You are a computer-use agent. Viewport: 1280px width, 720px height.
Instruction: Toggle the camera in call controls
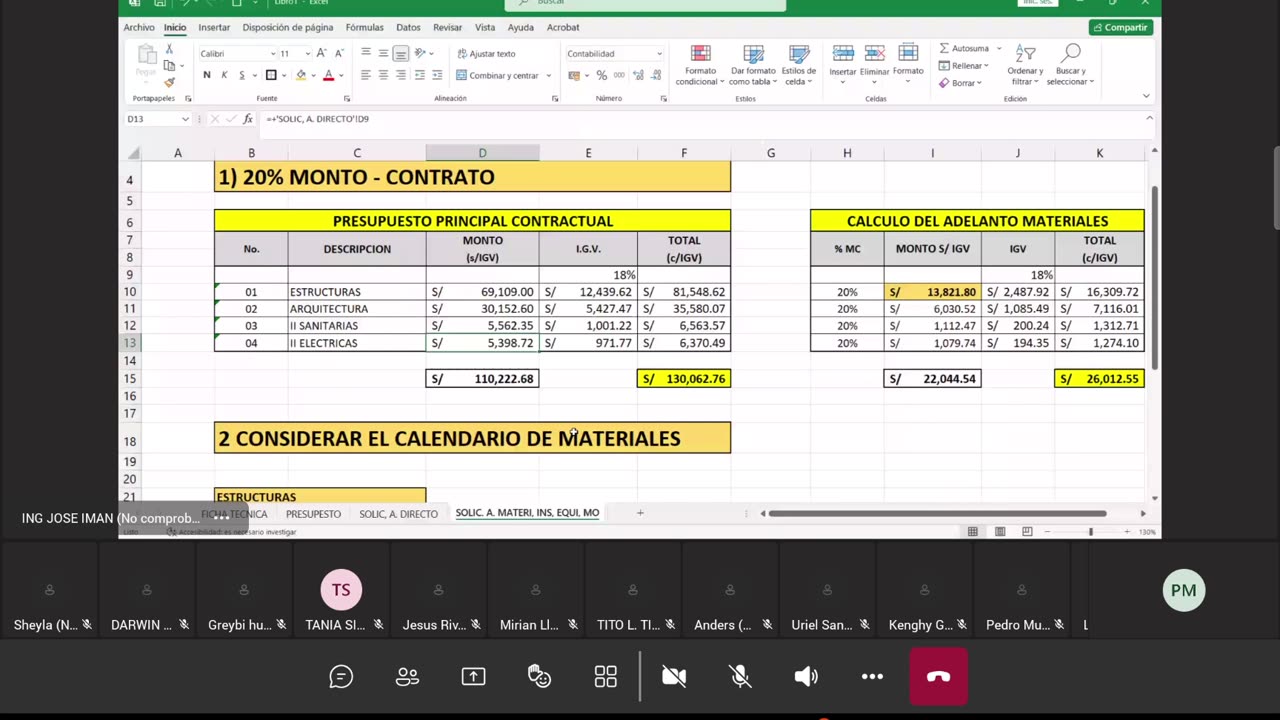pyautogui.click(x=674, y=677)
